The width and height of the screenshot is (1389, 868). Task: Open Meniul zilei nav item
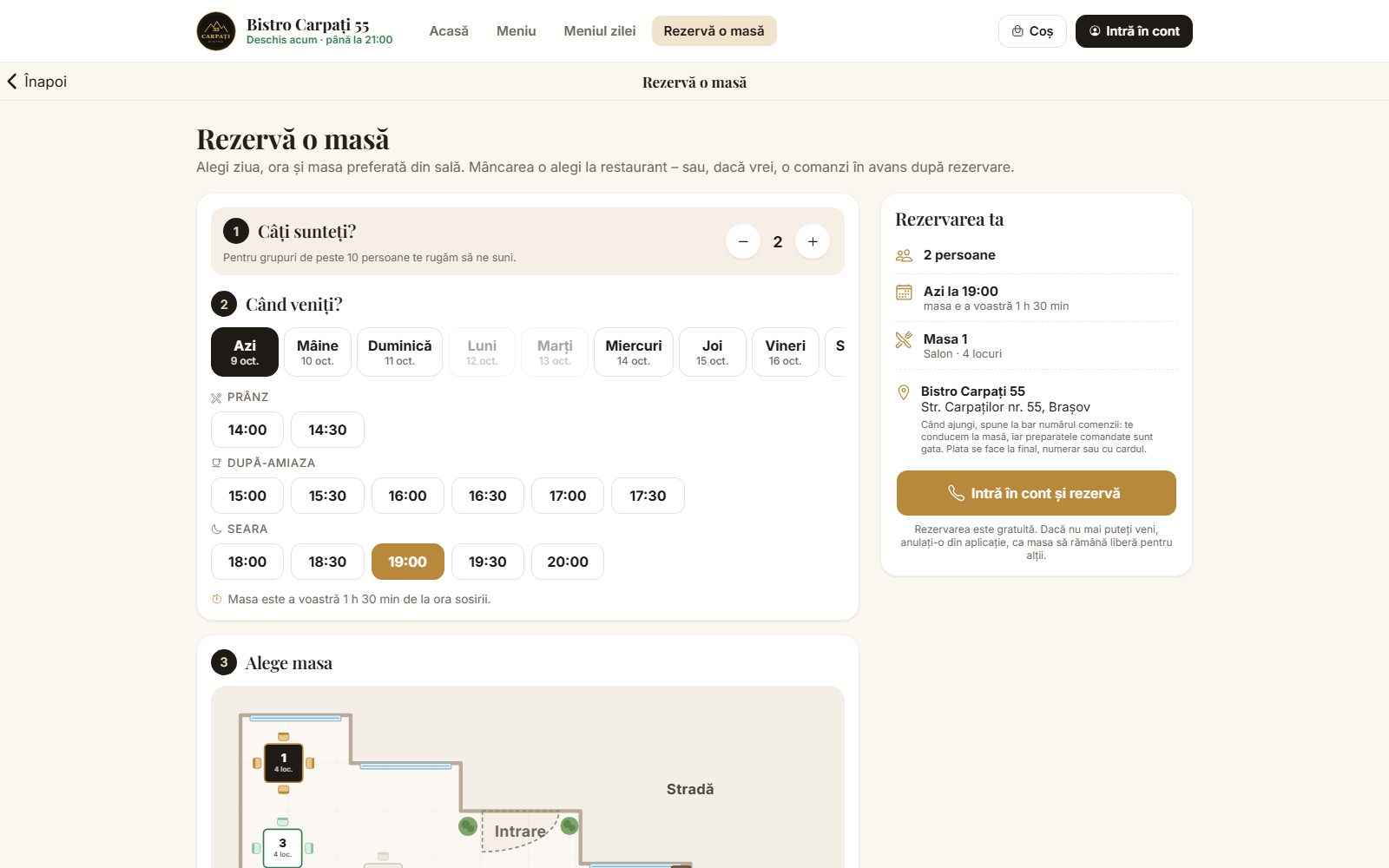click(x=600, y=31)
